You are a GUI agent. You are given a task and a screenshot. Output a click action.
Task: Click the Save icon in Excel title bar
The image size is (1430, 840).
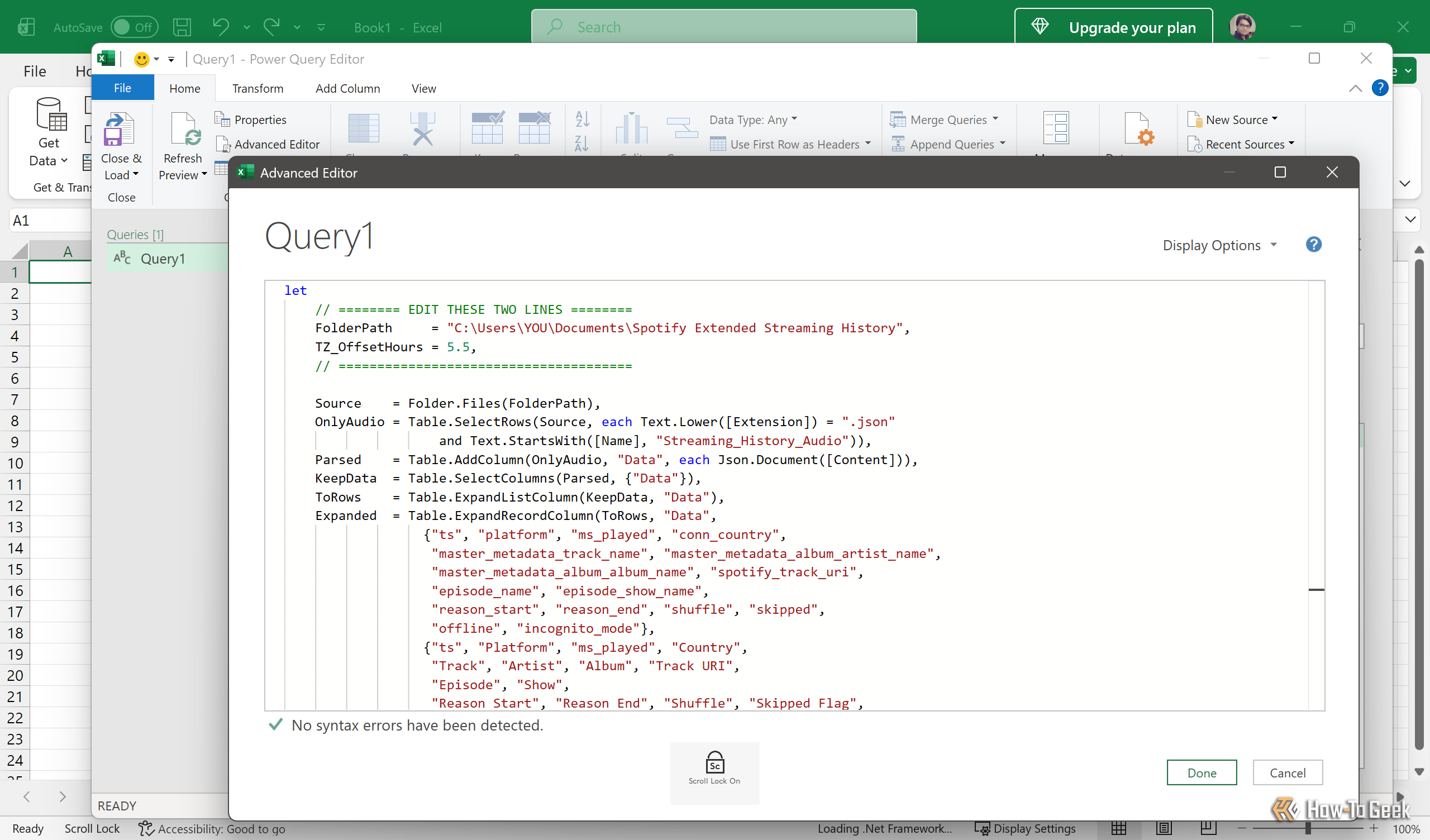tap(182, 27)
